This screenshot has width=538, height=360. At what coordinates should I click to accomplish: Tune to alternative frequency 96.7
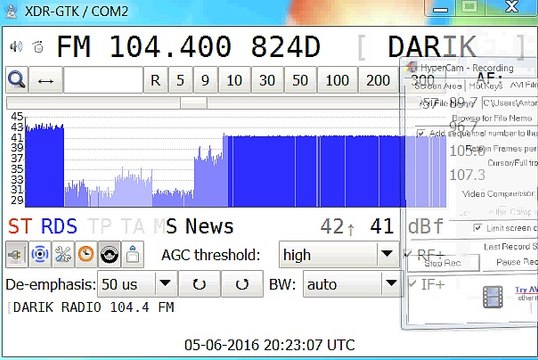tap(464, 126)
